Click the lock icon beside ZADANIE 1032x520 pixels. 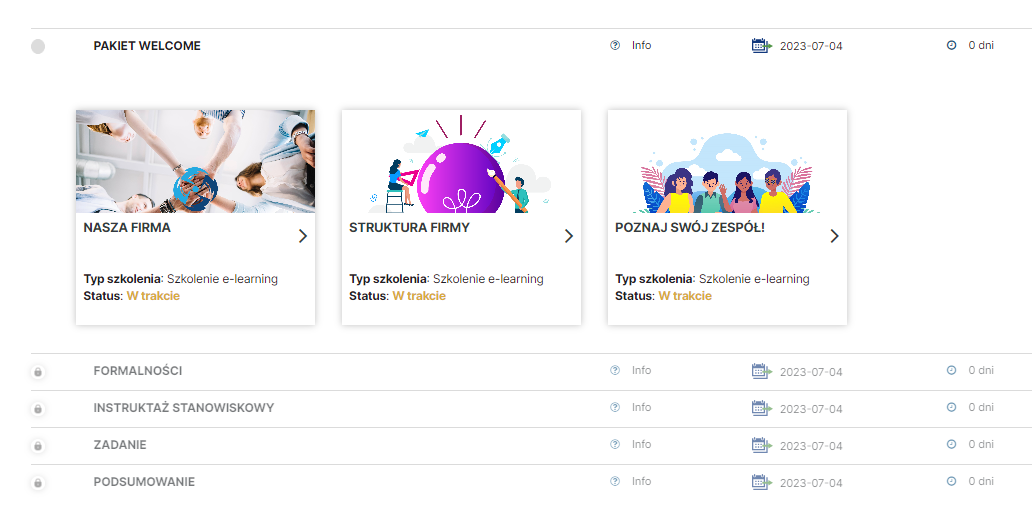pos(38,446)
